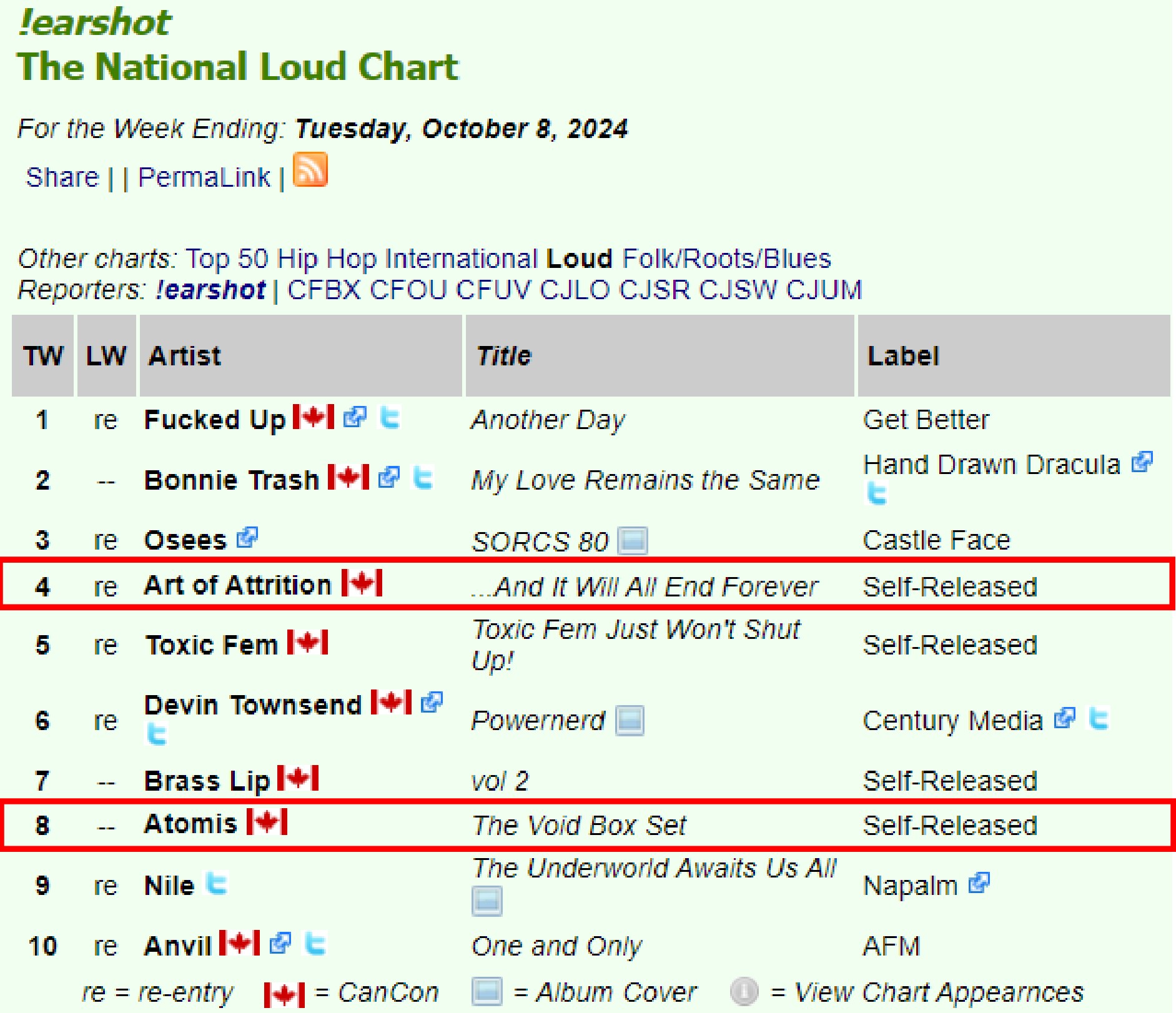
Task: Click the orange RSS feed icon
Action: point(310,170)
